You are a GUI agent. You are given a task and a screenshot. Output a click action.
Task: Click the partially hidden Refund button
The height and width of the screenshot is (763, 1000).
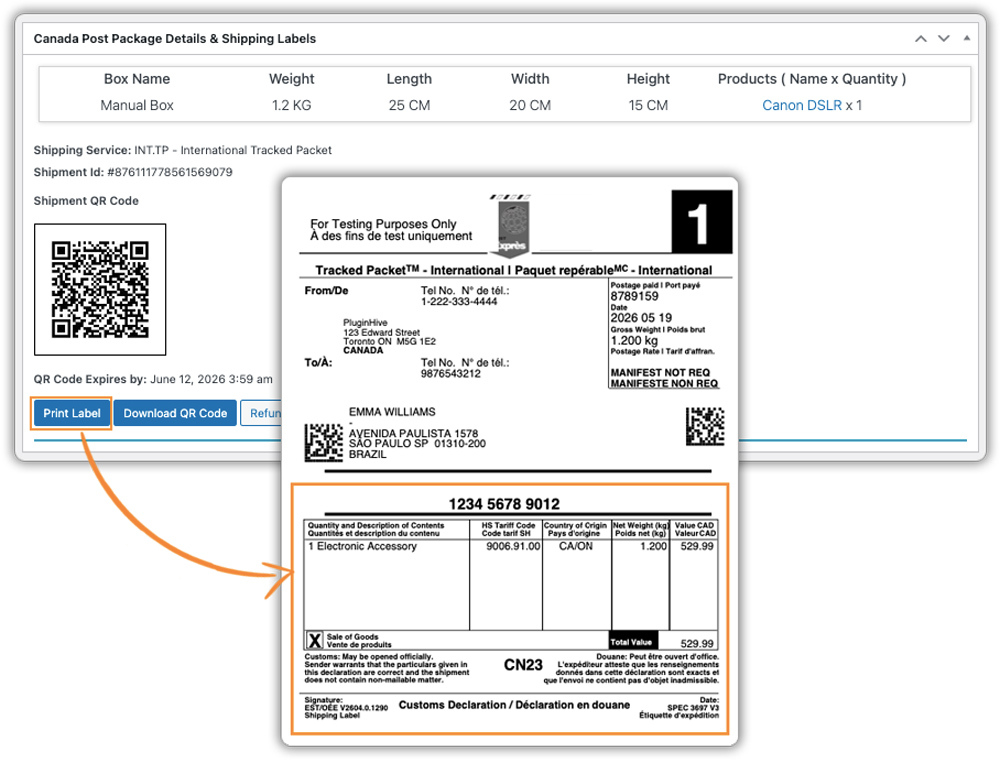[x=261, y=413]
